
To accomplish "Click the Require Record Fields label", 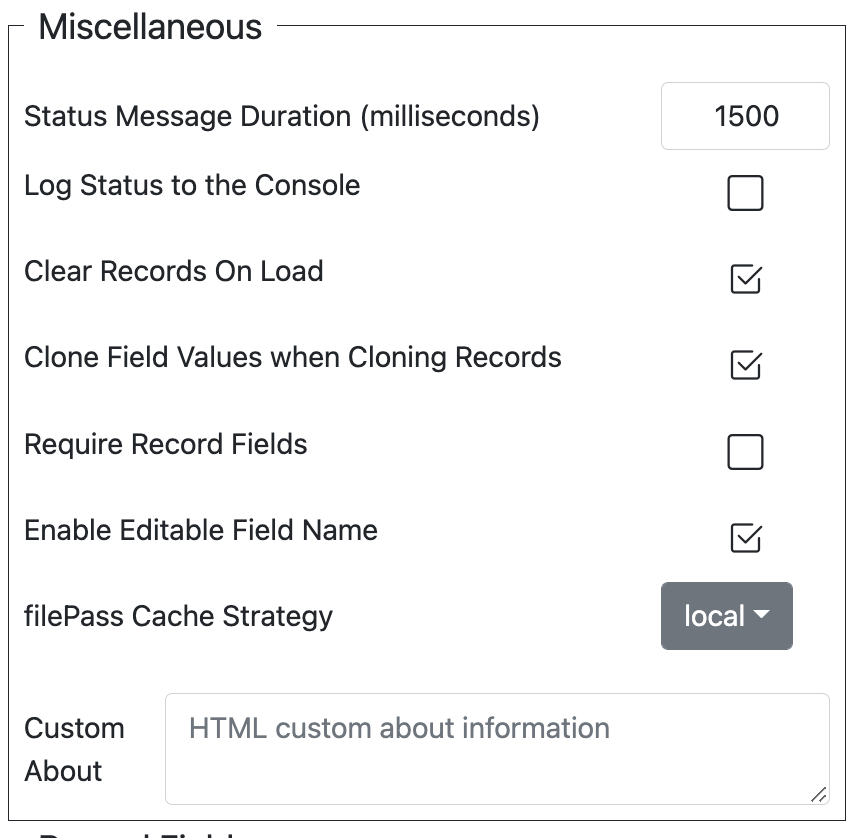I will coord(166,444).
